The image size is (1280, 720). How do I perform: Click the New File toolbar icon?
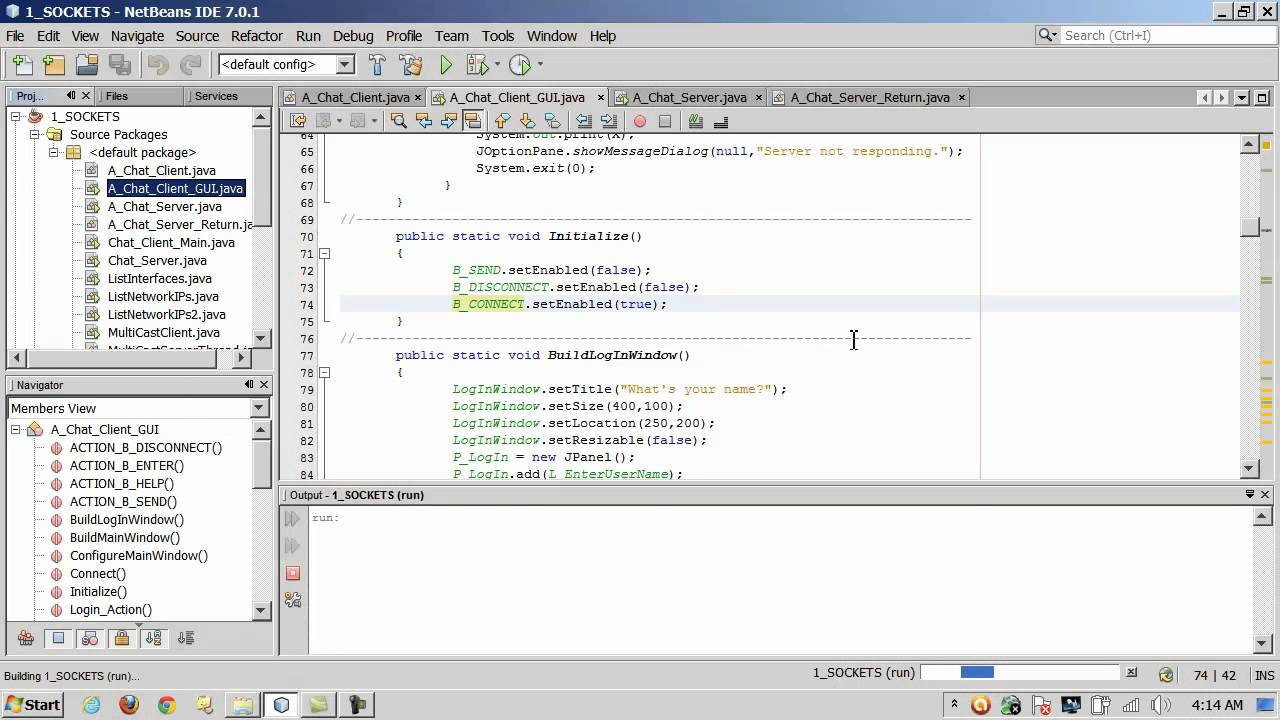pyautogui.click(x=22, y=65)
